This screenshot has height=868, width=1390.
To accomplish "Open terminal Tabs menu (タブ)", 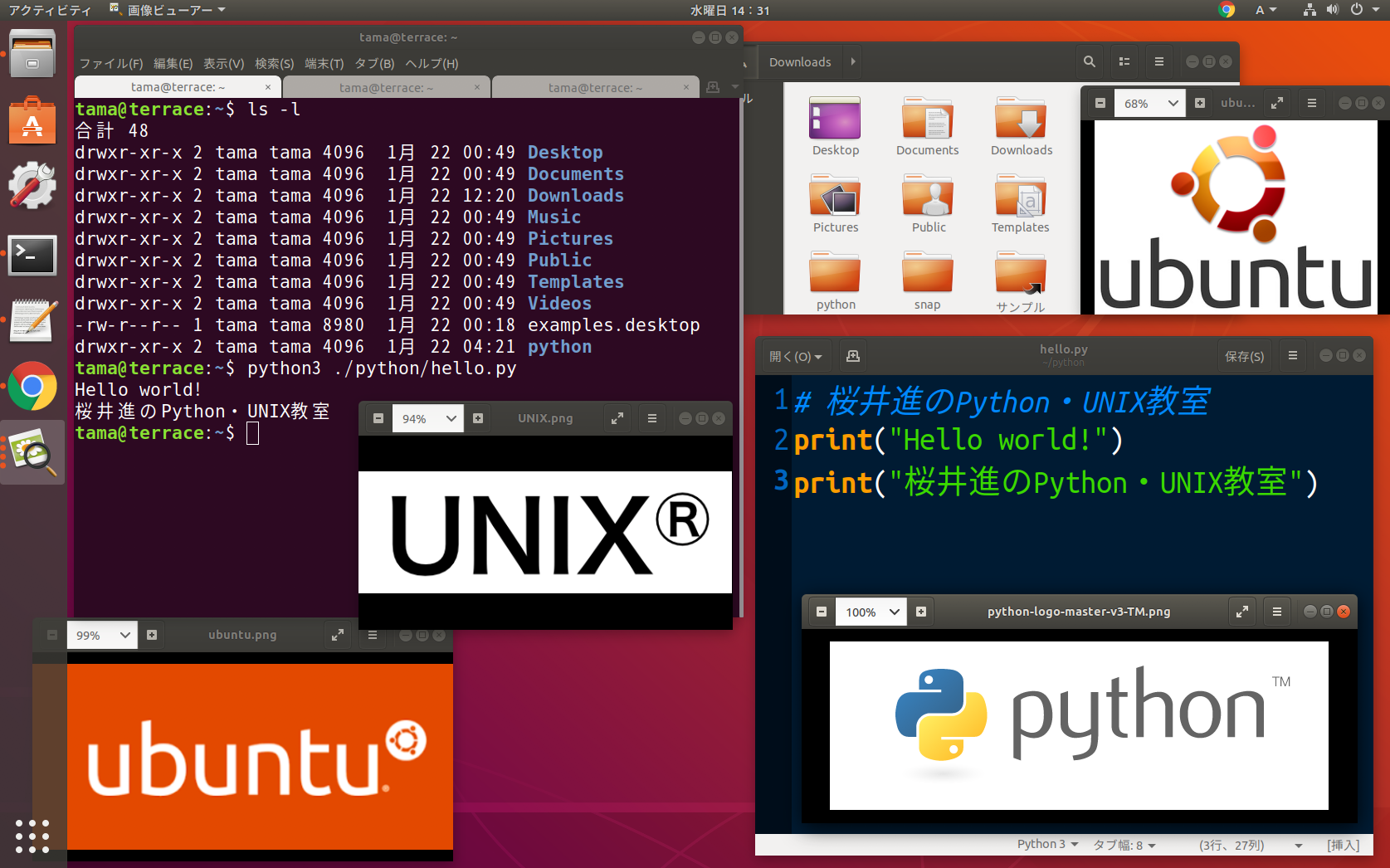I will pyautogui.click(x=374, y=63).
